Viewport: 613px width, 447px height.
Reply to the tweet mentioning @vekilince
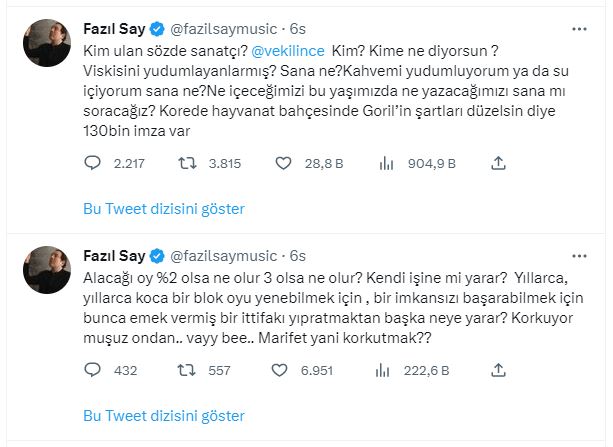(x=92, y=163)
